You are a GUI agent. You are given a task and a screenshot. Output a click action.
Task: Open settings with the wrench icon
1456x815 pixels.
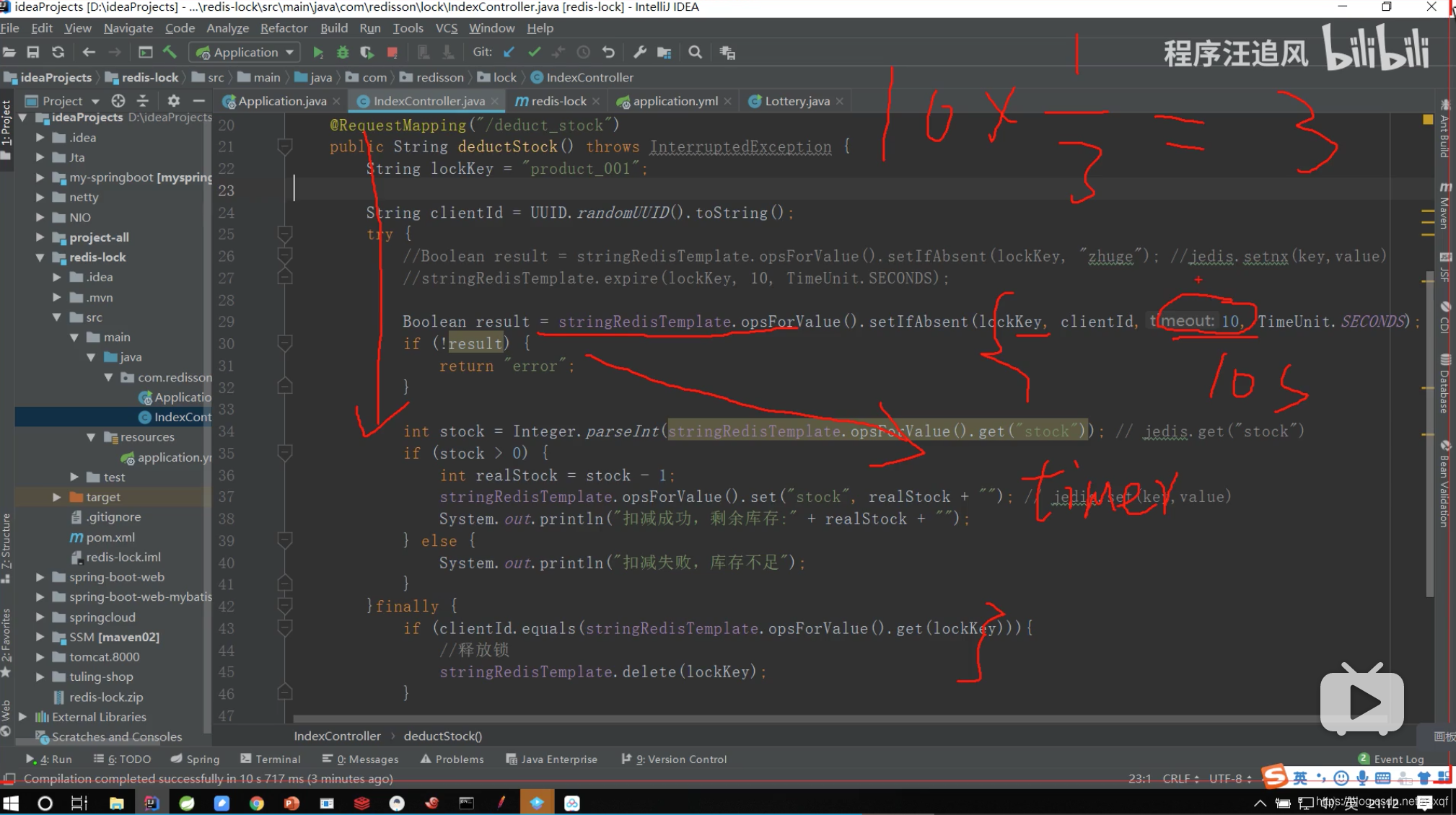point(639,53)
